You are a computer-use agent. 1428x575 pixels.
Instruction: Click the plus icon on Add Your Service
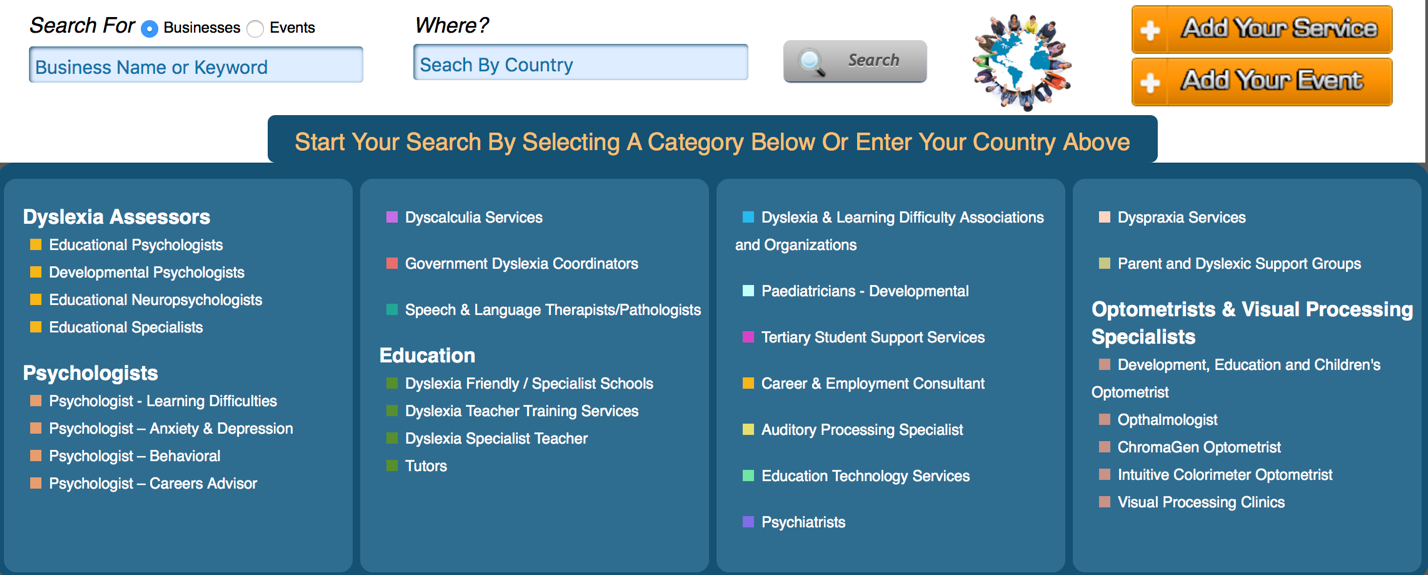tap(1151, 30)
